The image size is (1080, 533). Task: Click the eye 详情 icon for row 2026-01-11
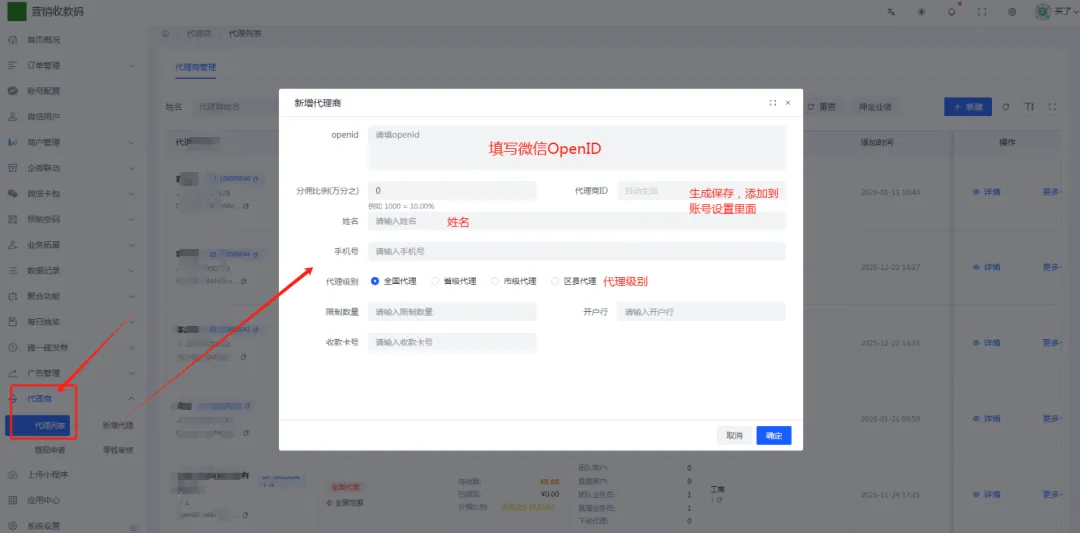tap(976, 192)
